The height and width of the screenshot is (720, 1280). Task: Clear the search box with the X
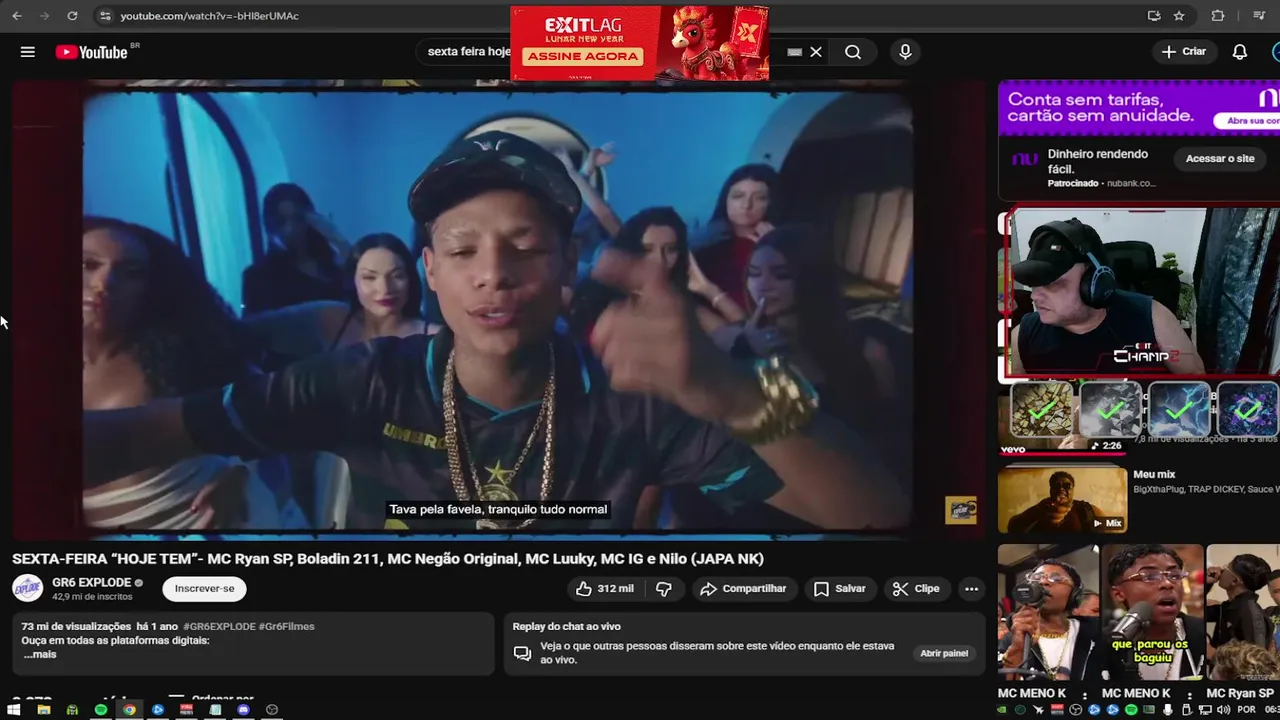pyautogui.click(x=816, y=52)
